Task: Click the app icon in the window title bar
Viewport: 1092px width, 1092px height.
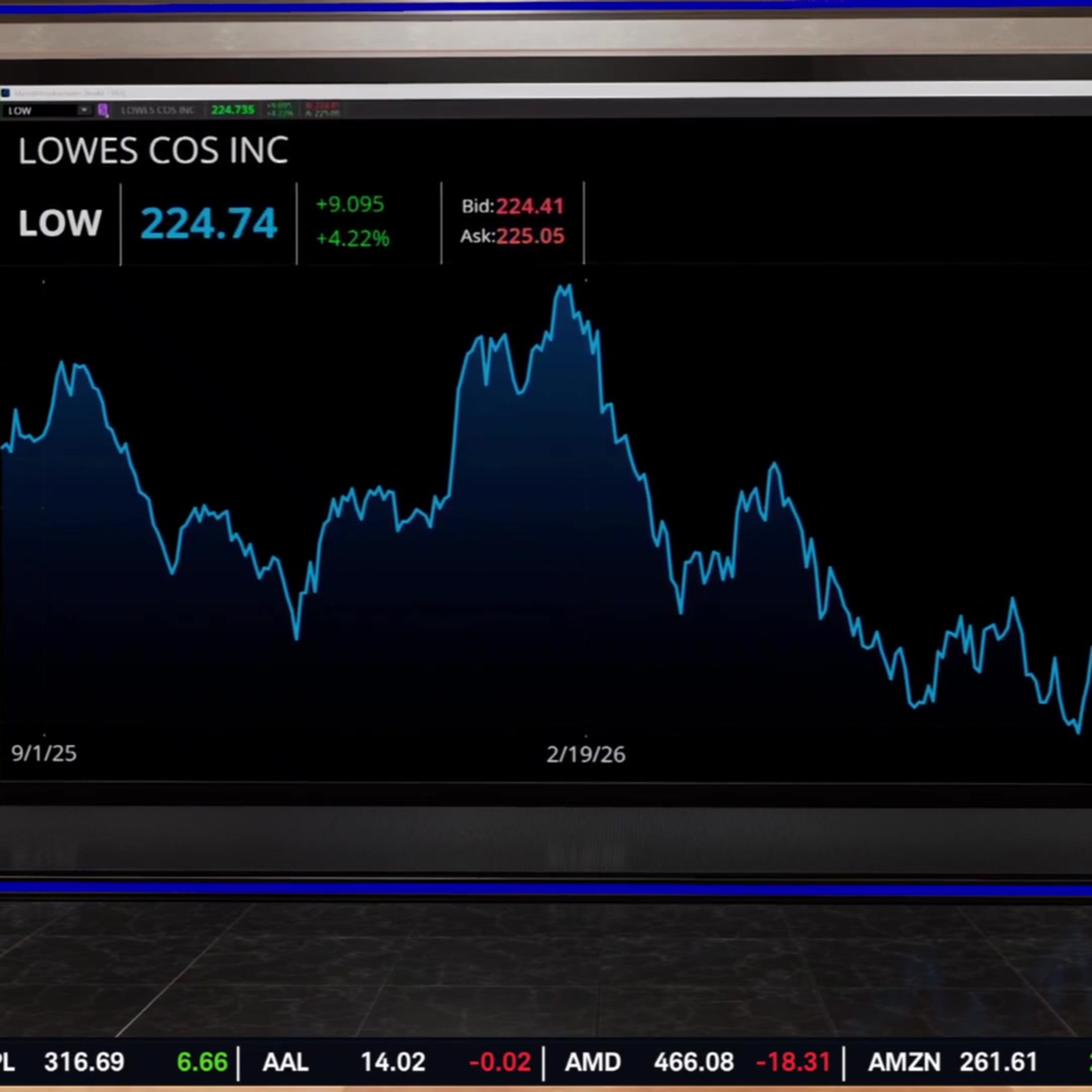Action: coord(5,93)
